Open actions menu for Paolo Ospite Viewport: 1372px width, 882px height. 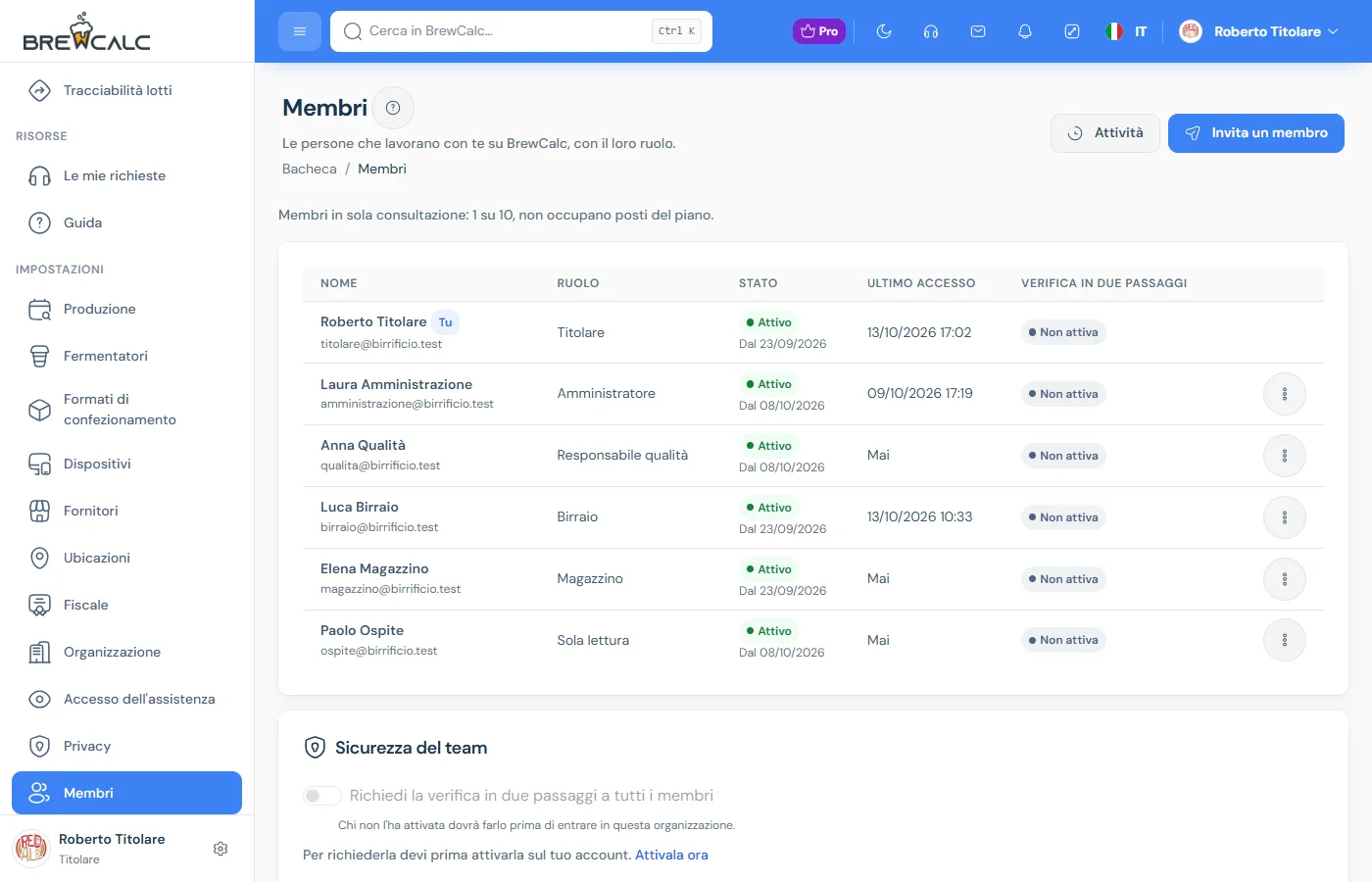[x=1285, y=640]
